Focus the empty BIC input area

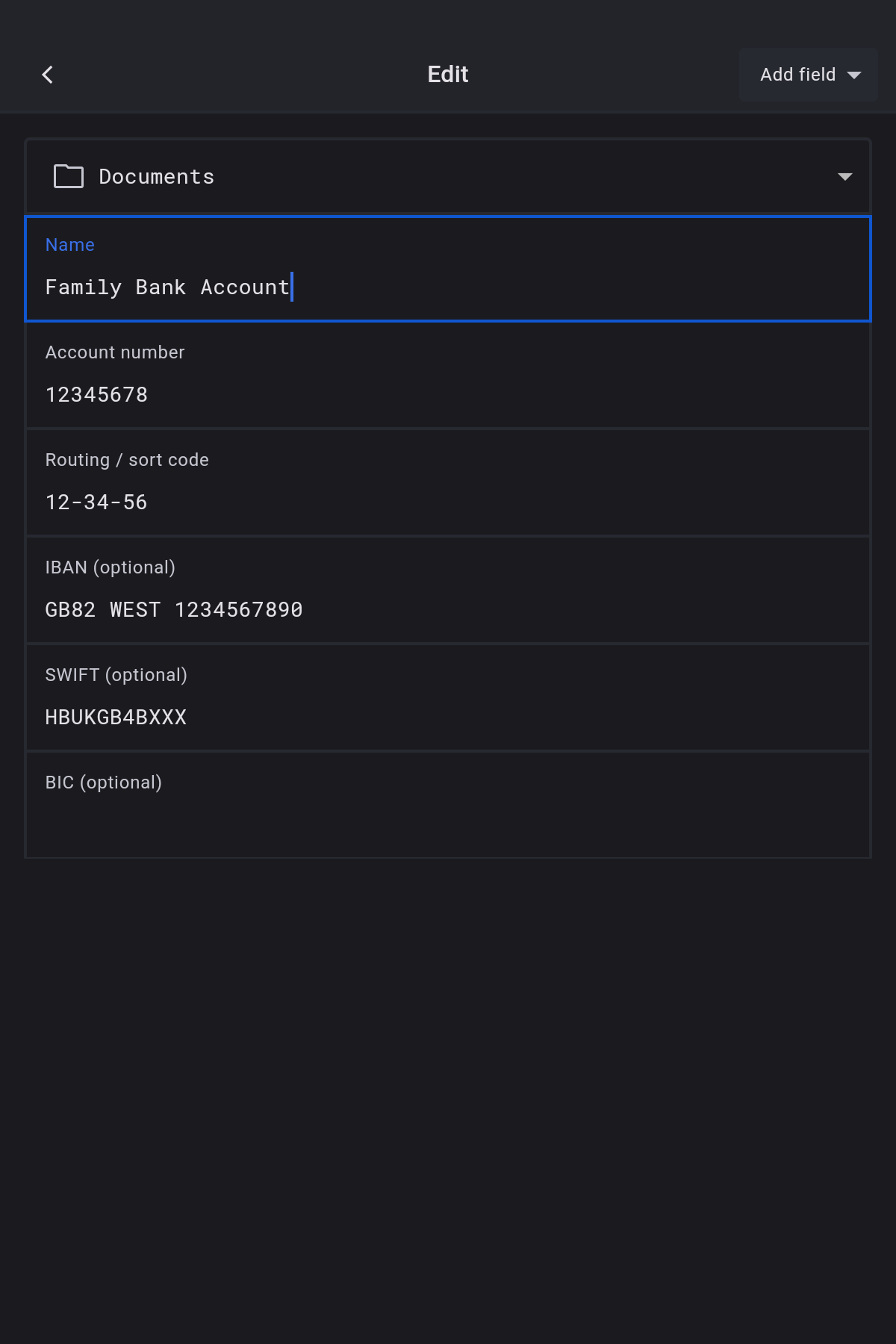tap(448, 825)
